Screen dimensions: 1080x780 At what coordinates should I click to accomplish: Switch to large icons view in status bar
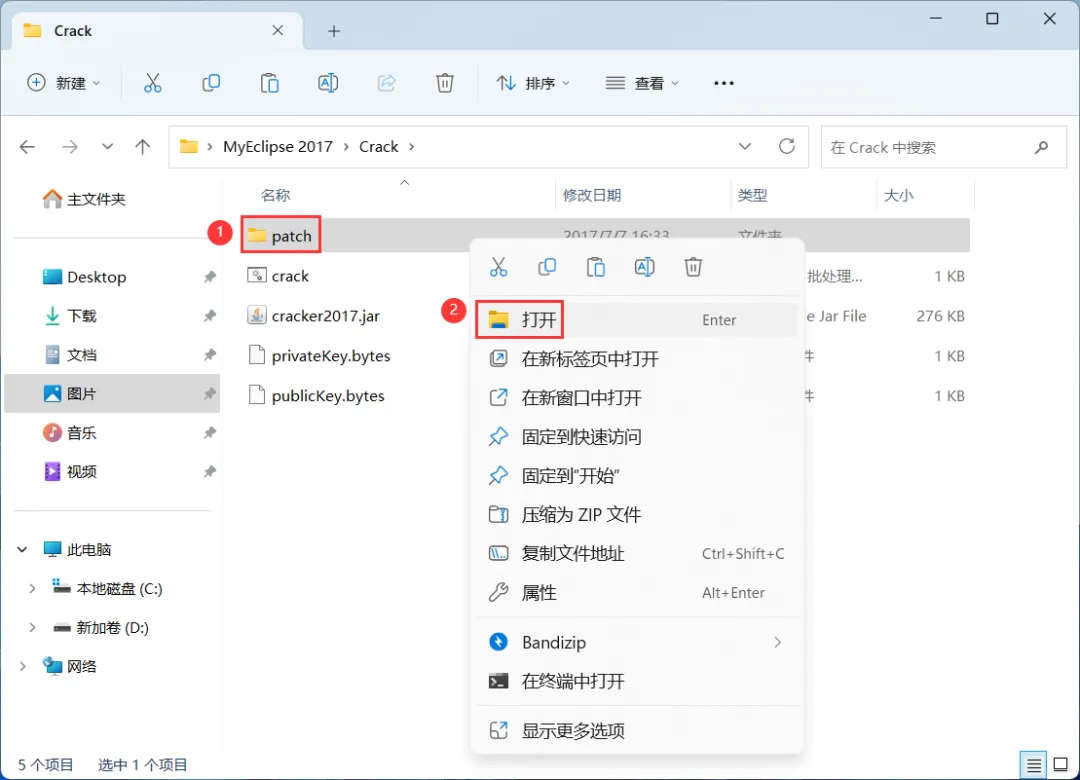1061,765
